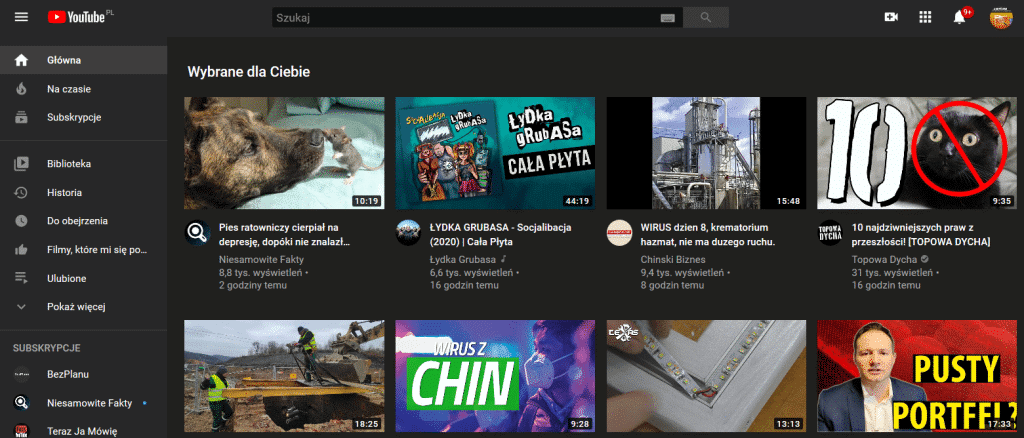The width and height of the screenshot is (1024, 438).
Task: Play black cat 10 thumbnail
Action: click(x=918, y=153)
